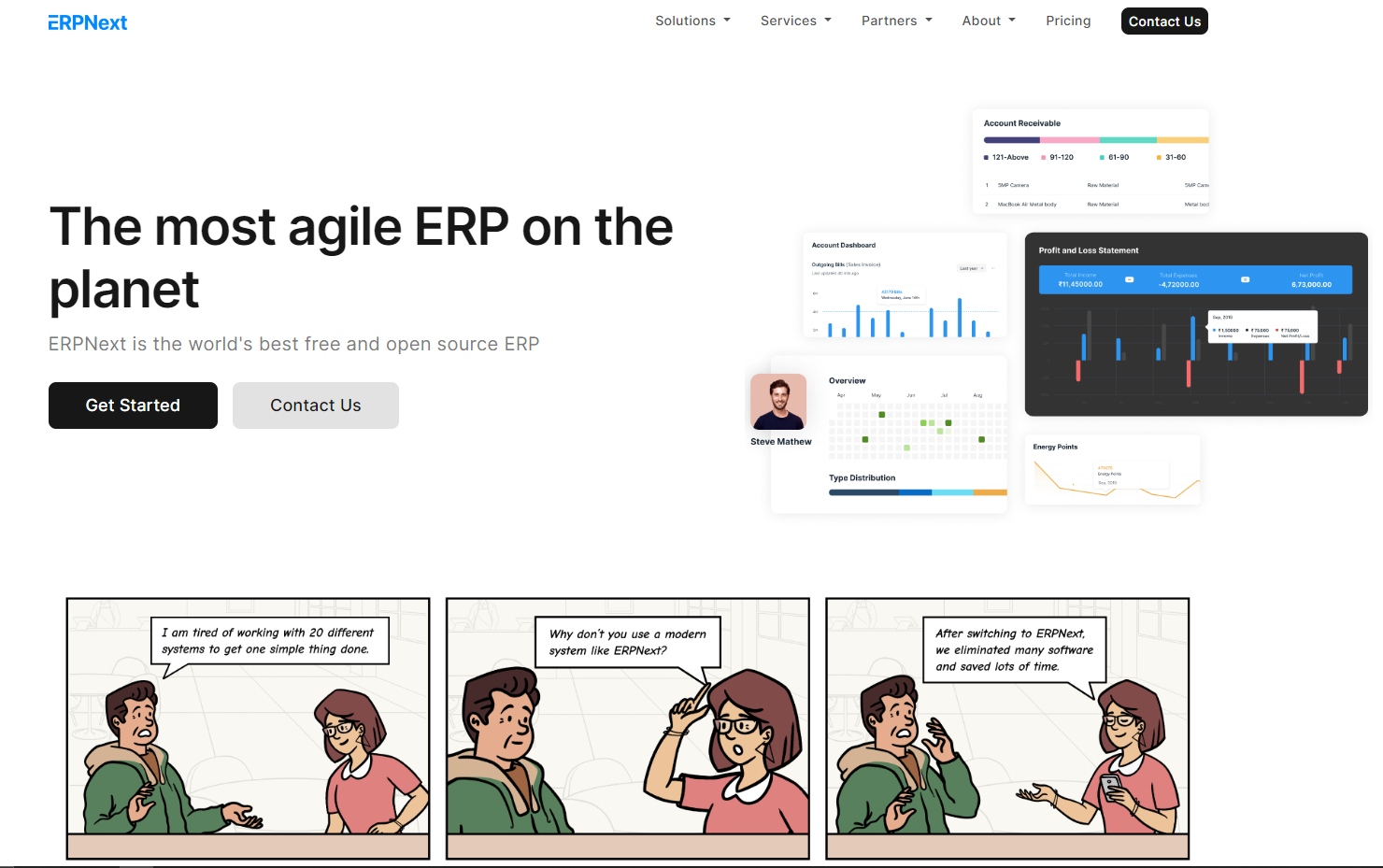This screenshot has width=1383, height=868.
Task: Open the About dropdown menu
Action: [988, 21]
